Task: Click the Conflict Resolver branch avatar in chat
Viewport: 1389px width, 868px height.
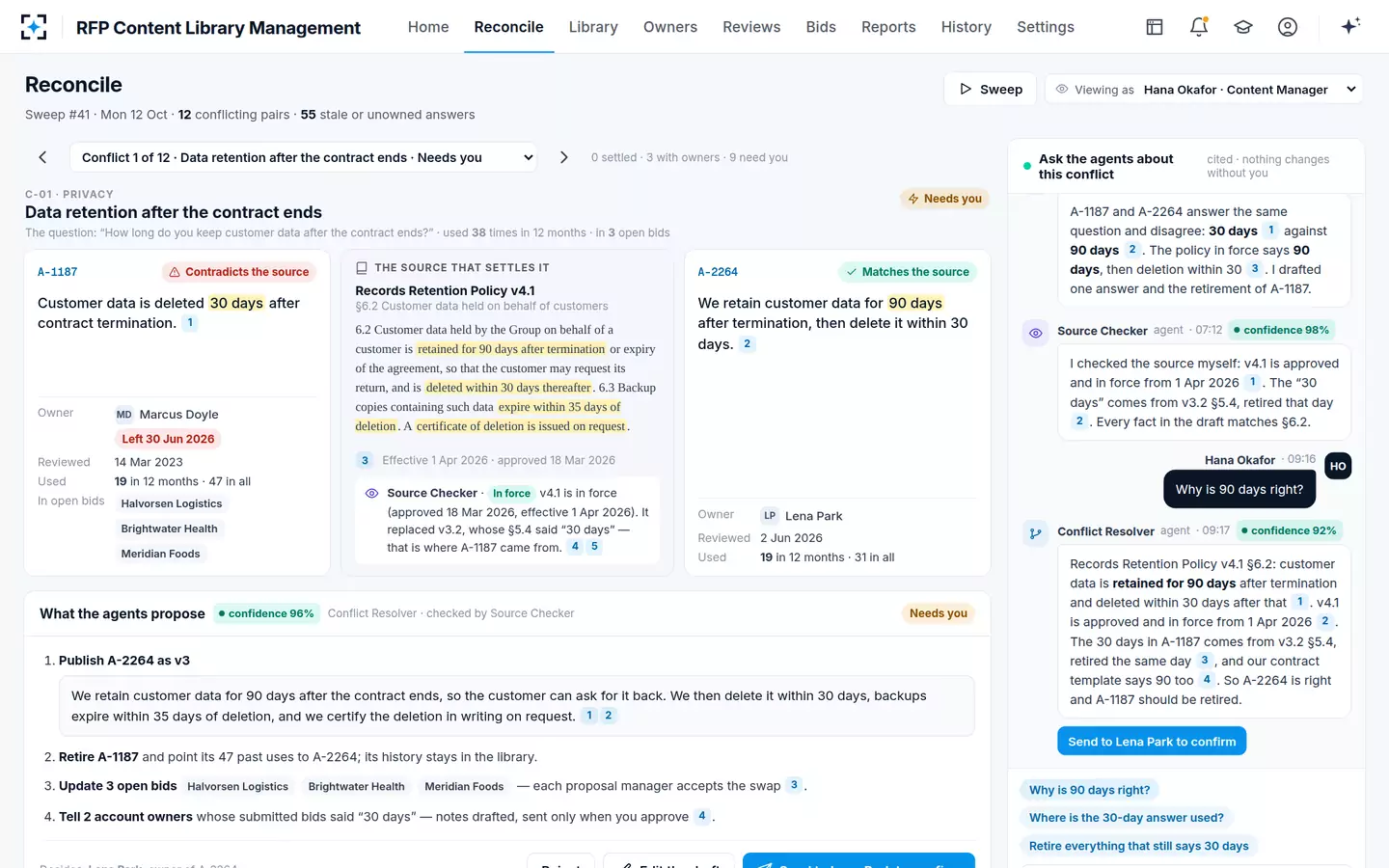Action: [1035, 533]
